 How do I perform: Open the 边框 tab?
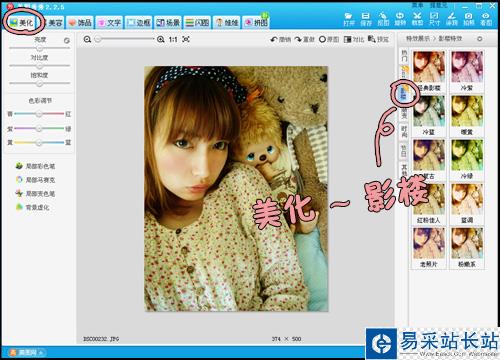(x=139, y=22)
